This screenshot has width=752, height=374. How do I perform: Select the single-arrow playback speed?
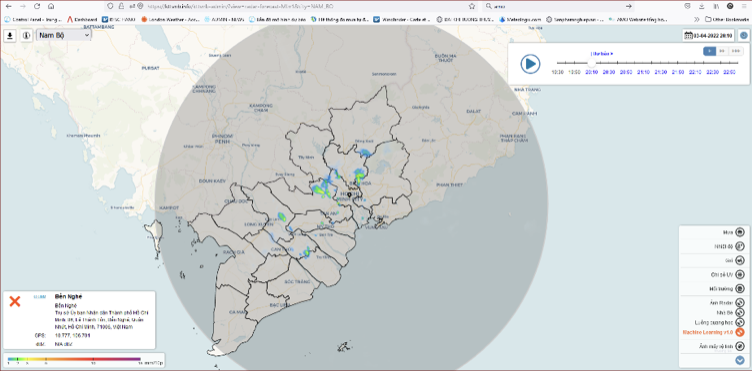709,51
